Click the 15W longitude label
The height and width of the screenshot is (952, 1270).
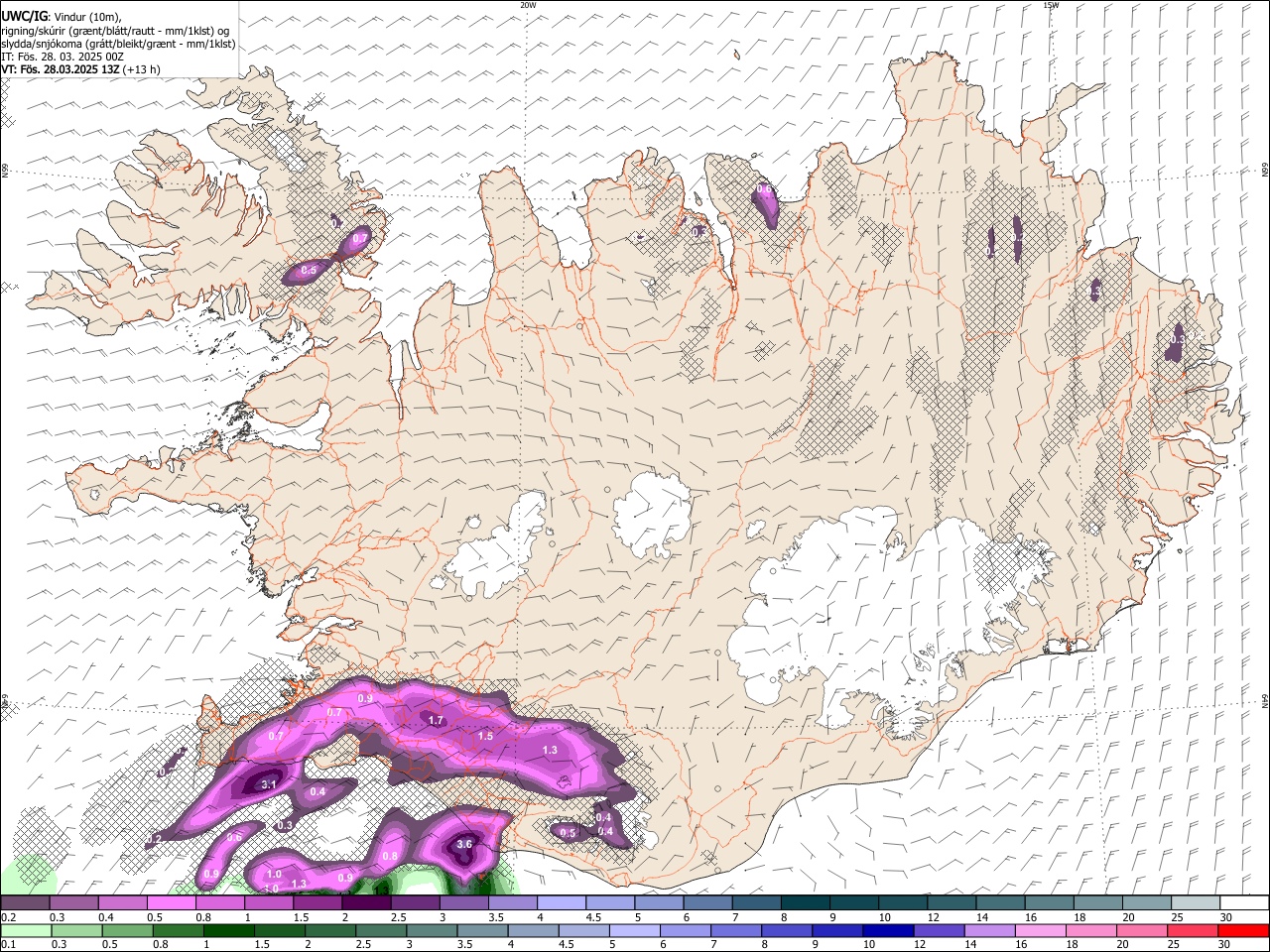[1051, 5]
